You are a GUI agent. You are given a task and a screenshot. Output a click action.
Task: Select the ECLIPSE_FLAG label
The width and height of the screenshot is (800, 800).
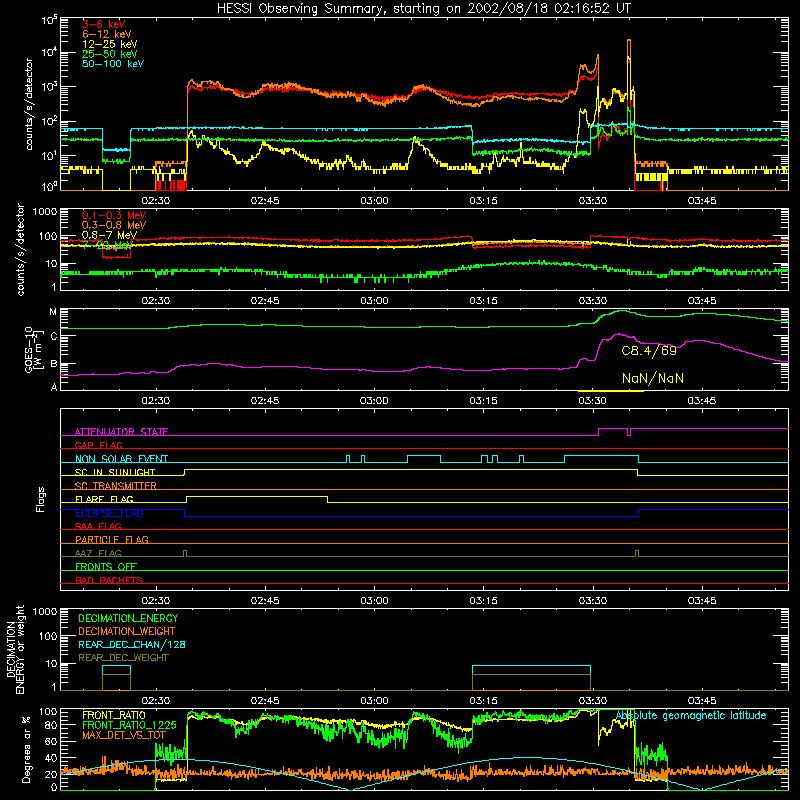[x=109, y=513]
